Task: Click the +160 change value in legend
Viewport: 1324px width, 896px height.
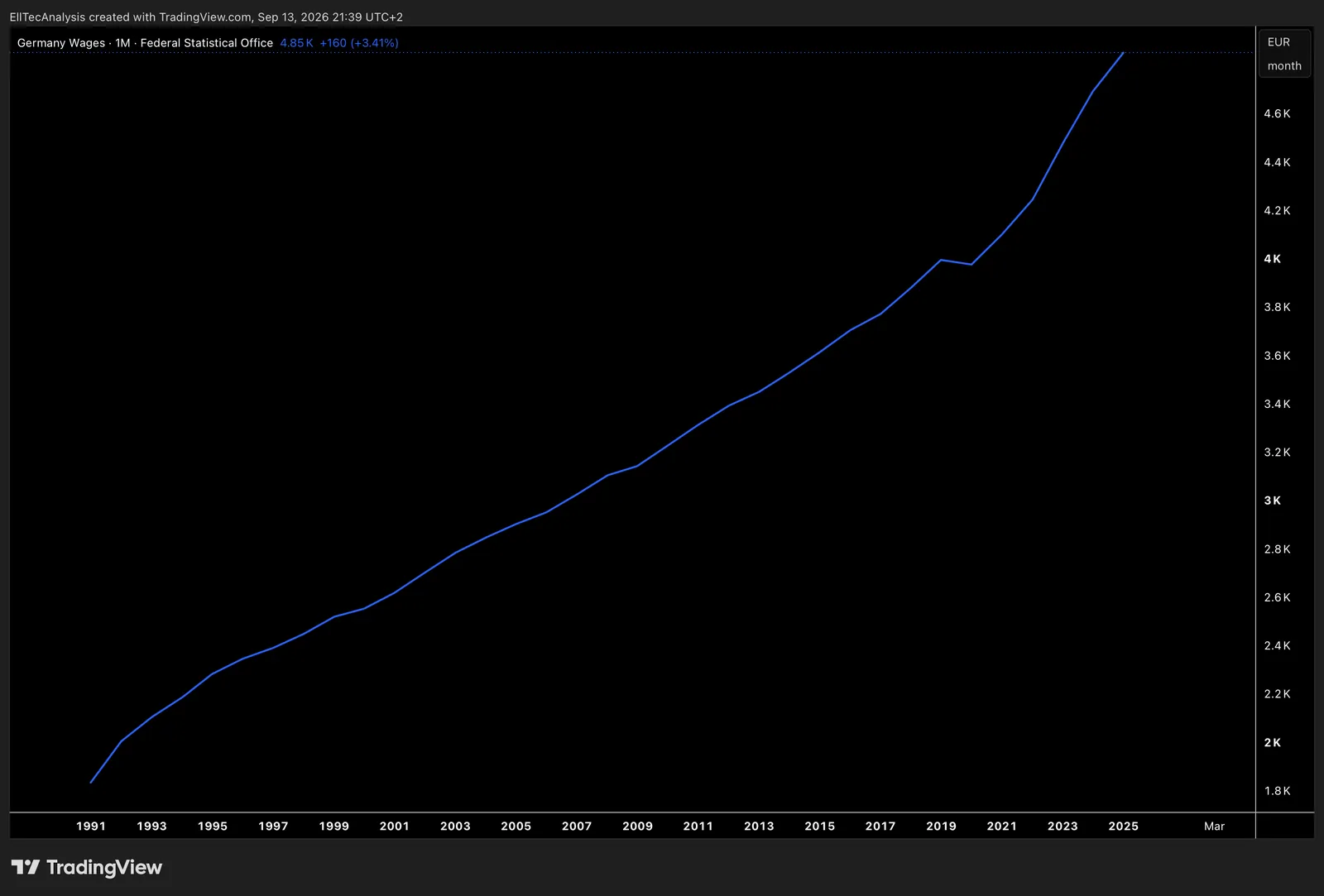Action: pyautogui.click(x=333, y=43)
